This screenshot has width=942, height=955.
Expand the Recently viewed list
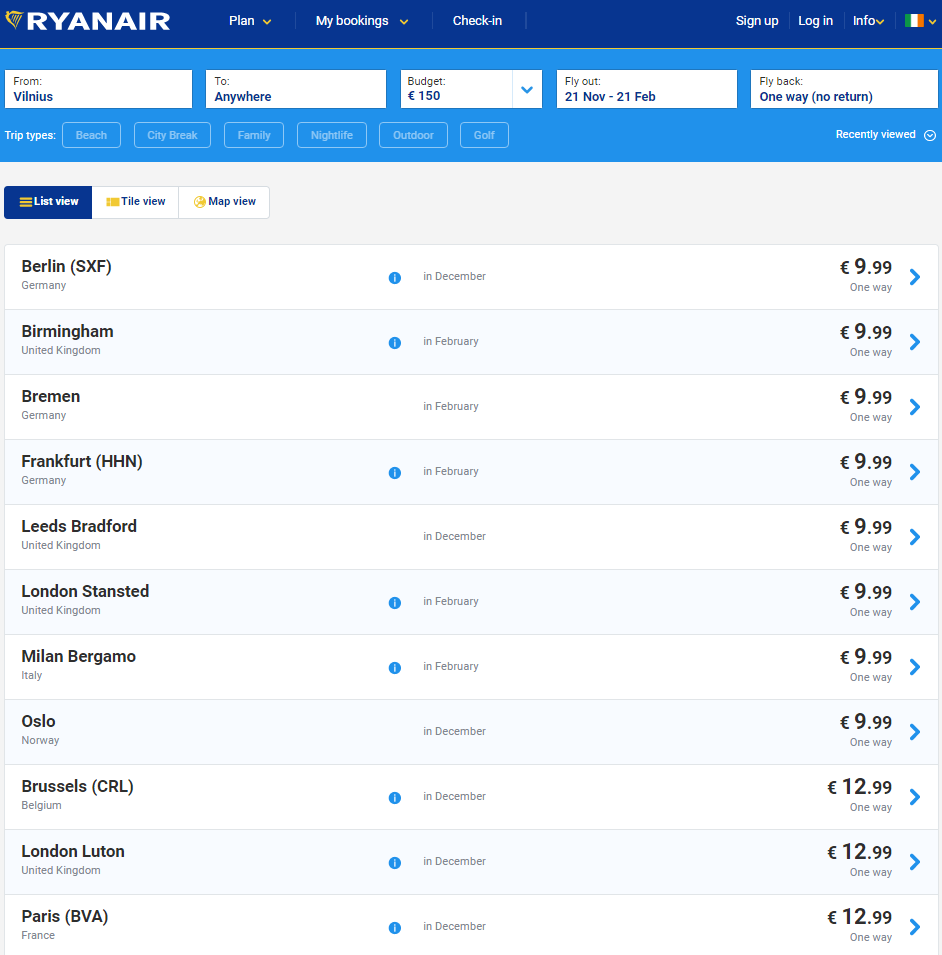coord(885,135)
